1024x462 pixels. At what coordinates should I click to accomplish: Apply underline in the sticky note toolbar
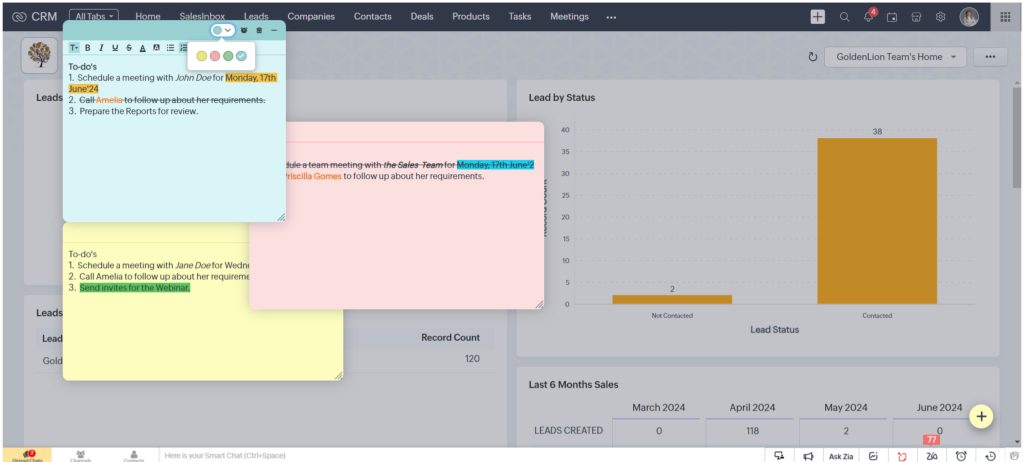coord(115,48)
